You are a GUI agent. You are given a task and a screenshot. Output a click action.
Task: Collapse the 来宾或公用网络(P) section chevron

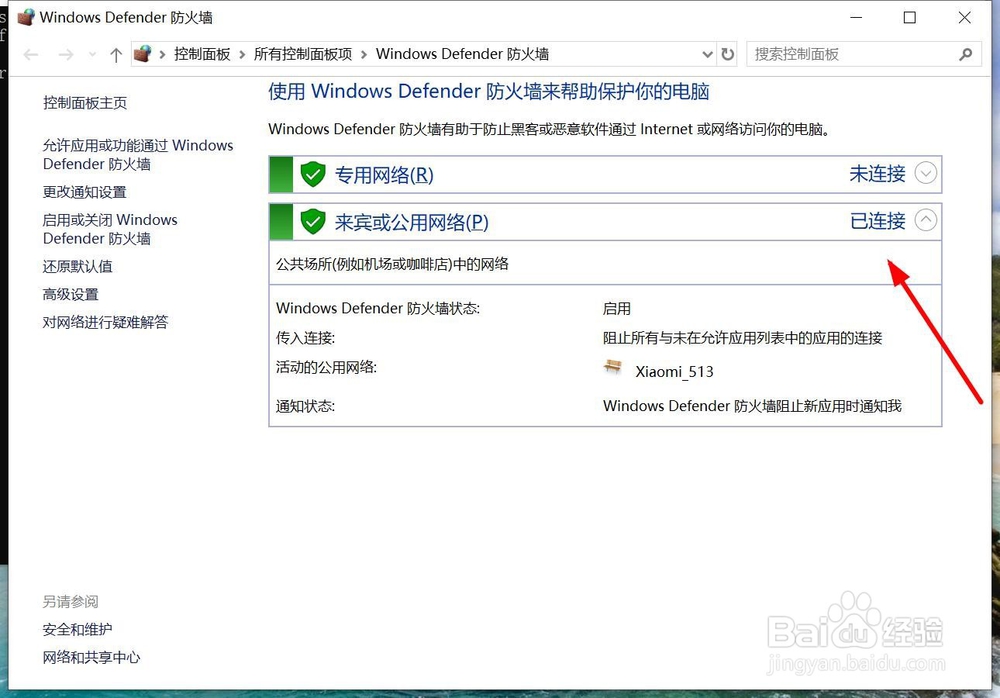926,220
